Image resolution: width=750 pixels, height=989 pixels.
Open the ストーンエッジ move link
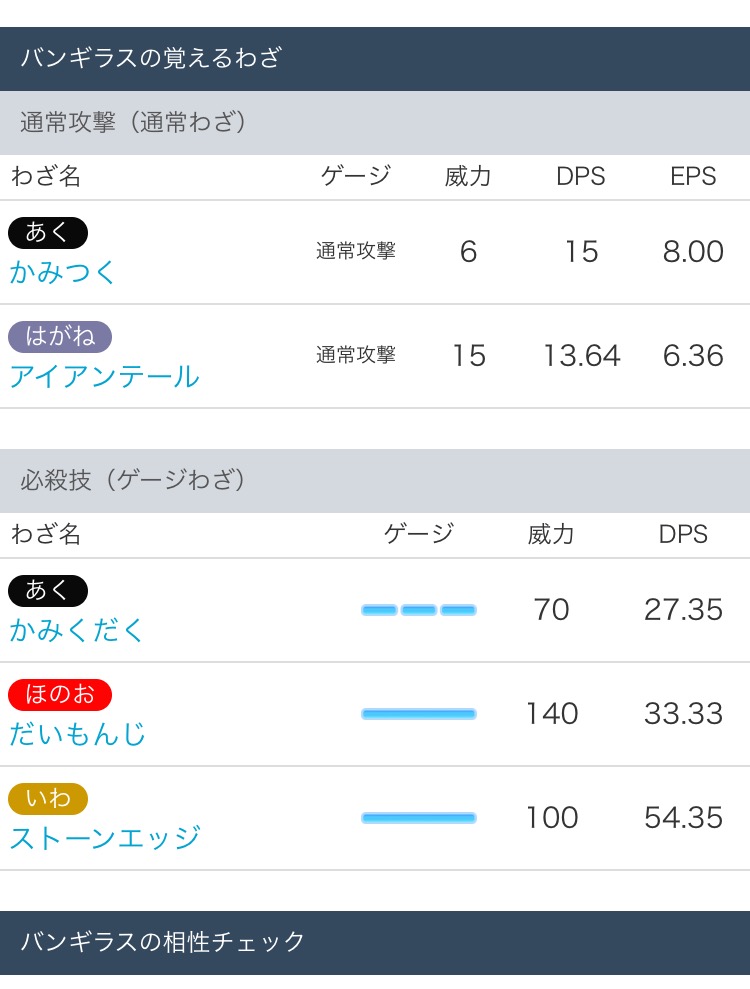click(x=105, y=838)
